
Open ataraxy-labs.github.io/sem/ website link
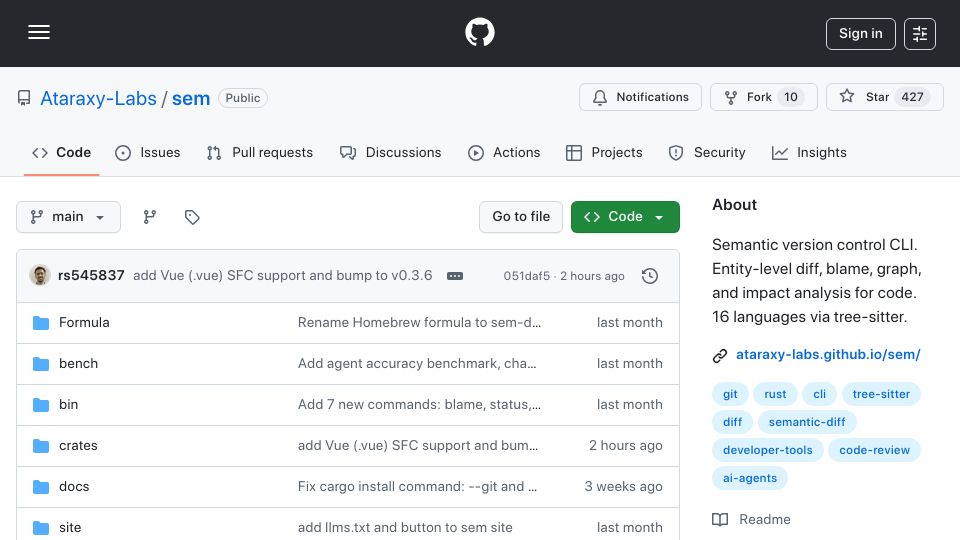click(x=828, y=354)
